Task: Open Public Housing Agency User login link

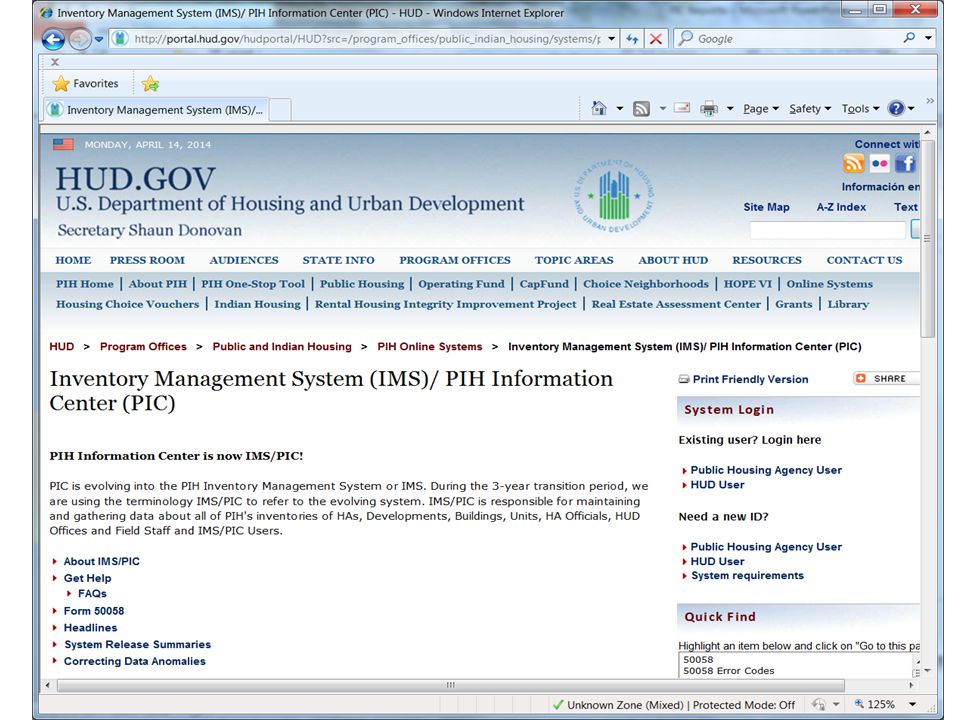Action: tap(766, 470)
